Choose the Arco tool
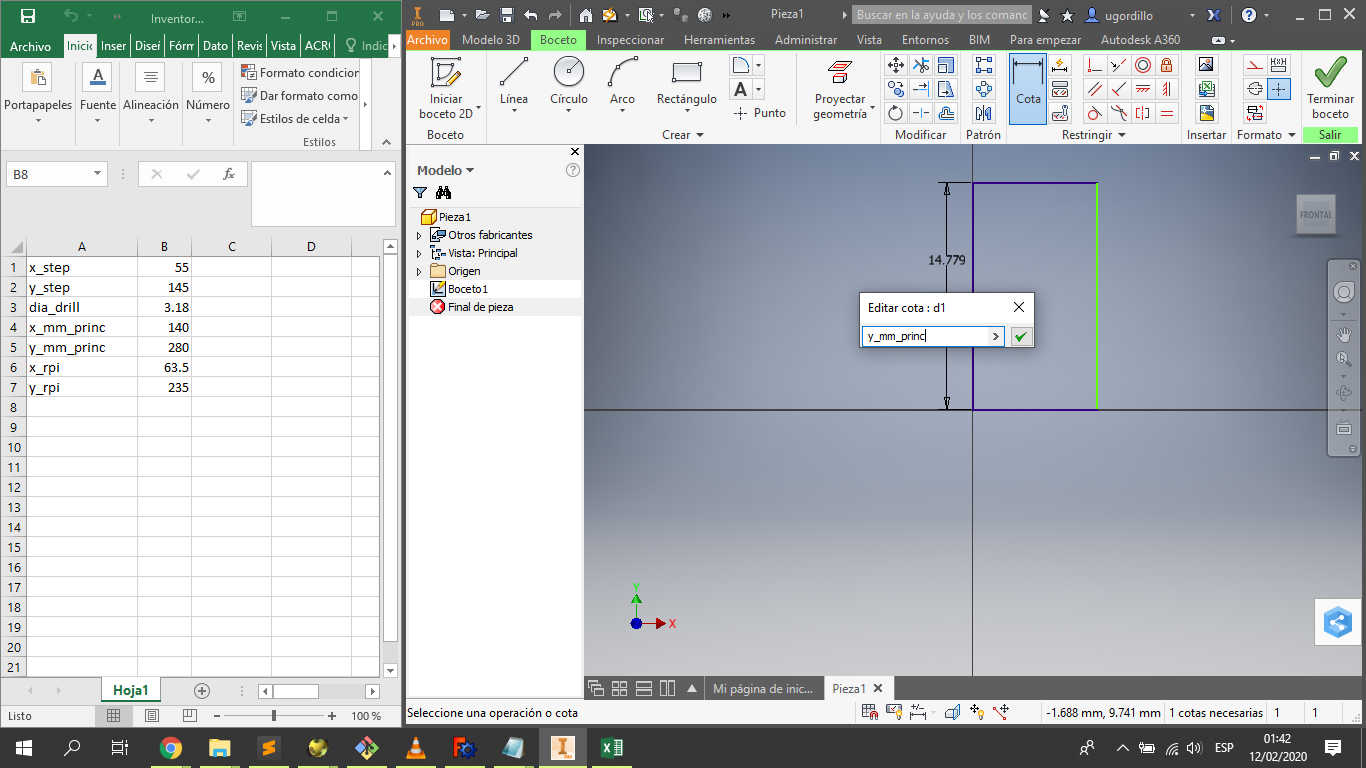 pyautogui.click(x=622, y=73)
